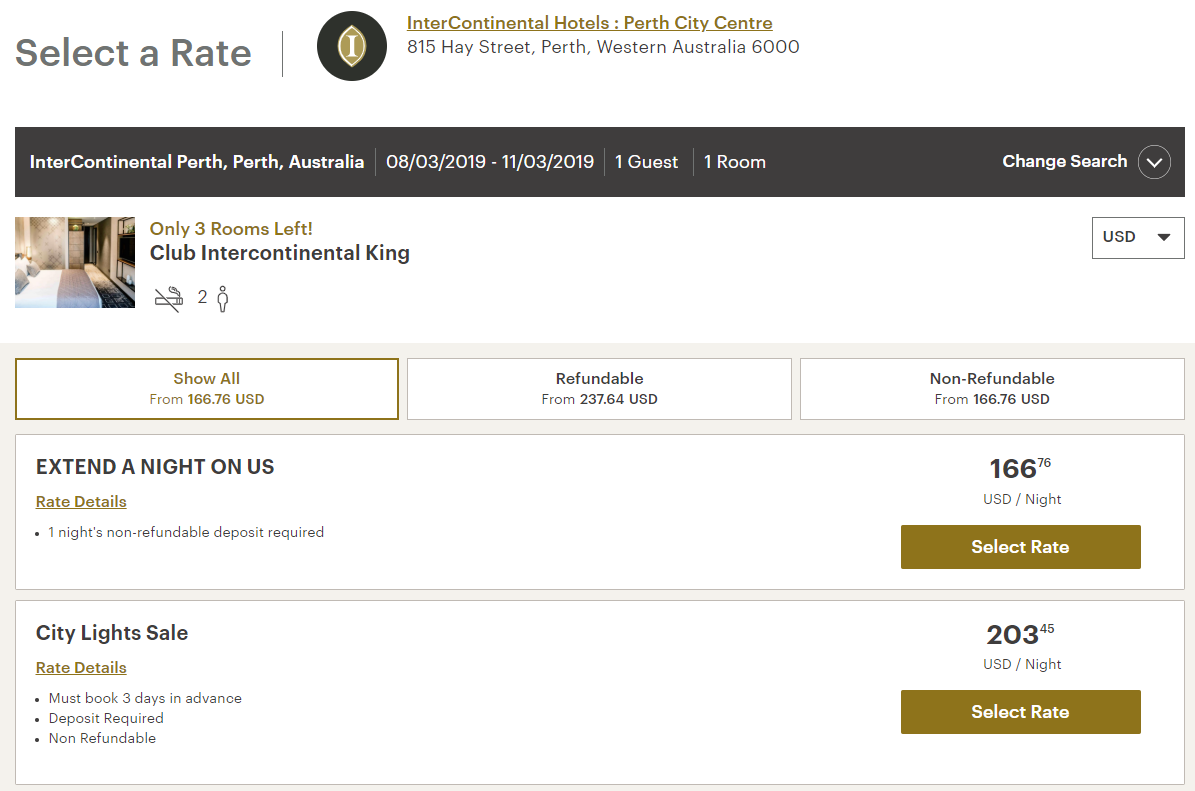Click the 08/03/2019 - 11/03/2019 date range
This screenshot has height=791, width=1195.
coord(490,162)
